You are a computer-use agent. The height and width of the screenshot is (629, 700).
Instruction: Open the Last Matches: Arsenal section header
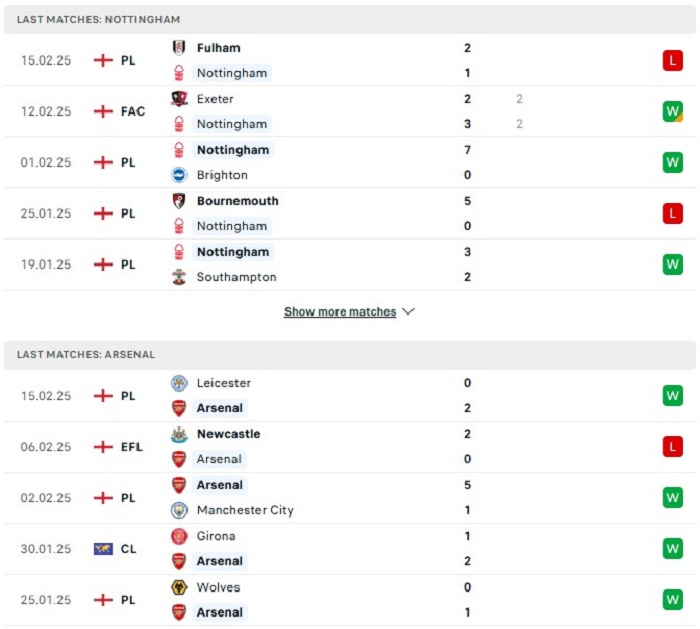pyautogui.click(x=350, y=355)
